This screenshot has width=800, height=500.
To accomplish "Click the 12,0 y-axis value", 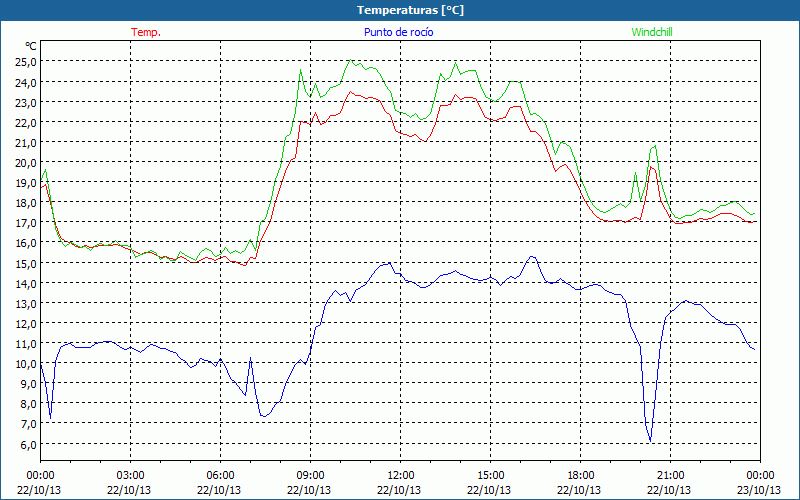I will [26, 323].
